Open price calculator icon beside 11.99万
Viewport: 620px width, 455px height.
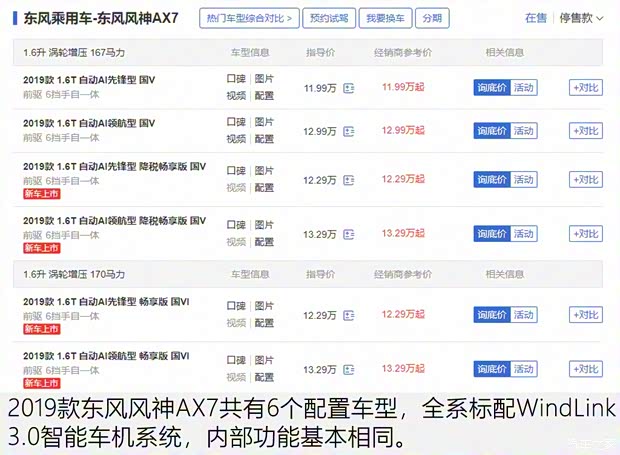[348, 88]
